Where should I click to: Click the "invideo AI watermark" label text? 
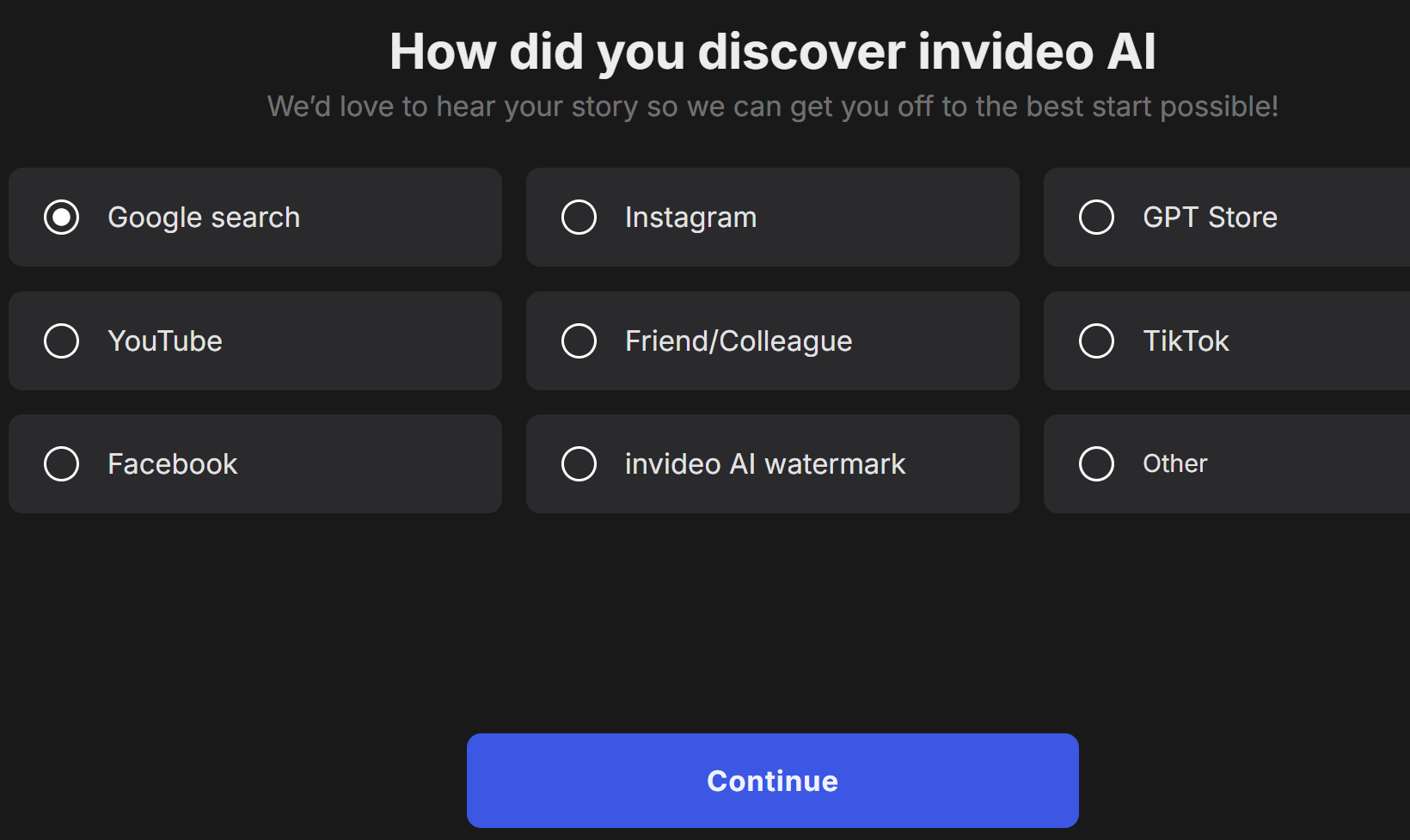(765, 464)
